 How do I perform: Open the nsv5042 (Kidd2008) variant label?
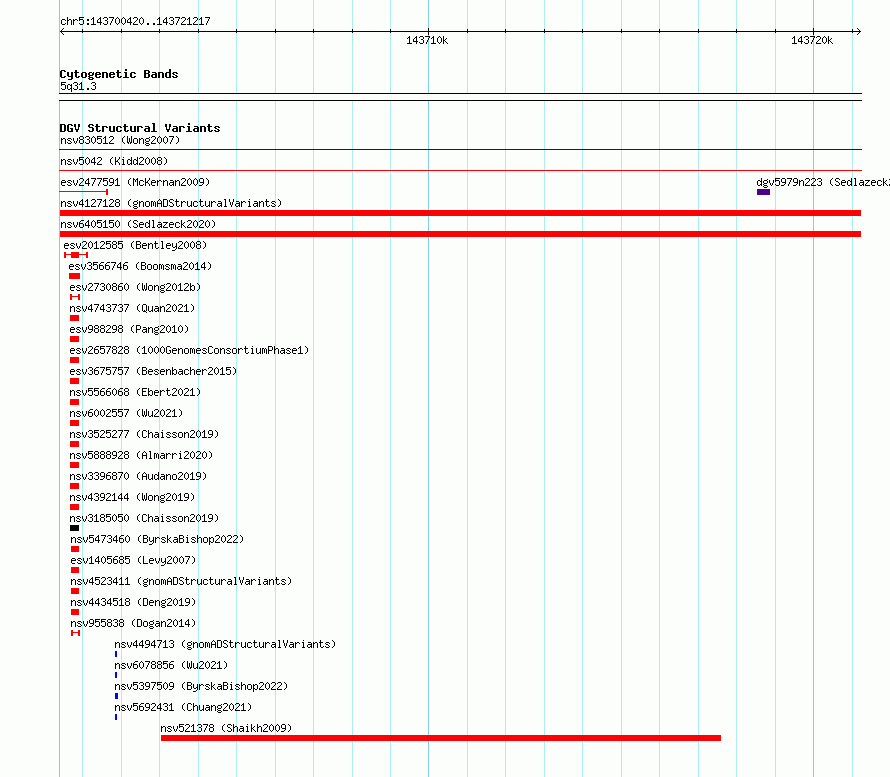click(114, 161)
